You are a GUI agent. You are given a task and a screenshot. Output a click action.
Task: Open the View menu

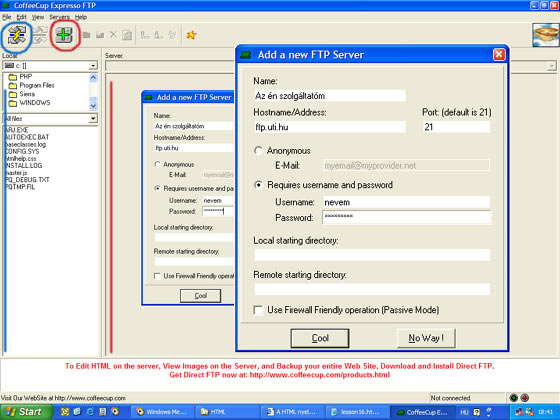coord(38,17)
